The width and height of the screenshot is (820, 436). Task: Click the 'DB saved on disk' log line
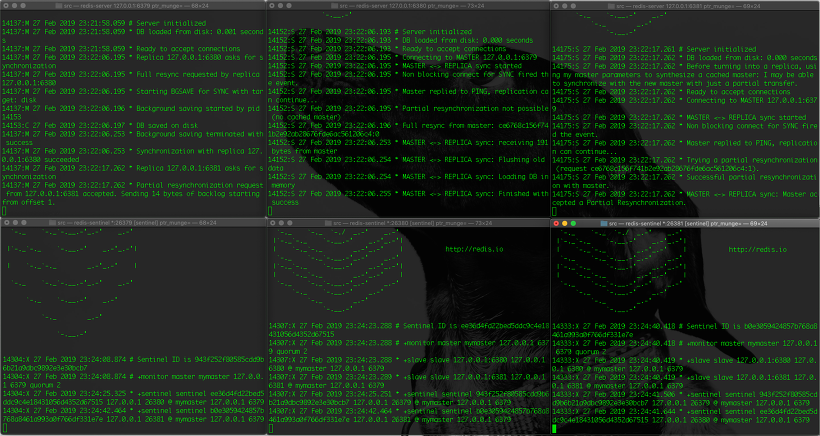pos(100,125)
